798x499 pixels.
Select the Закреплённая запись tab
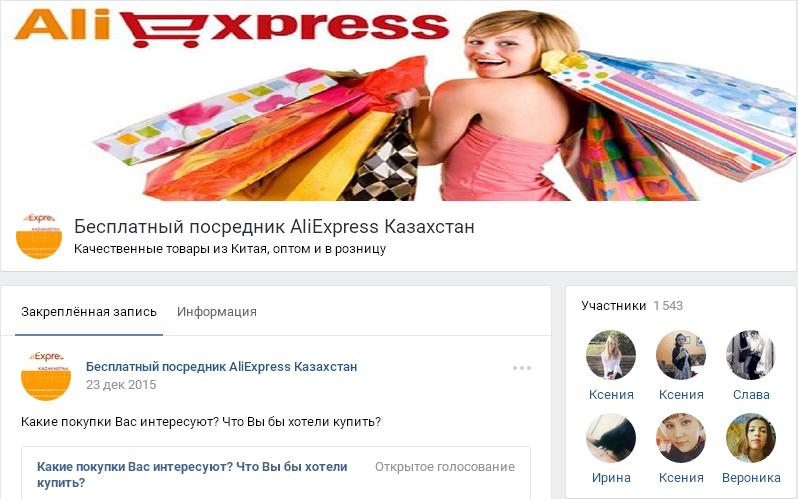pos(89,312)
